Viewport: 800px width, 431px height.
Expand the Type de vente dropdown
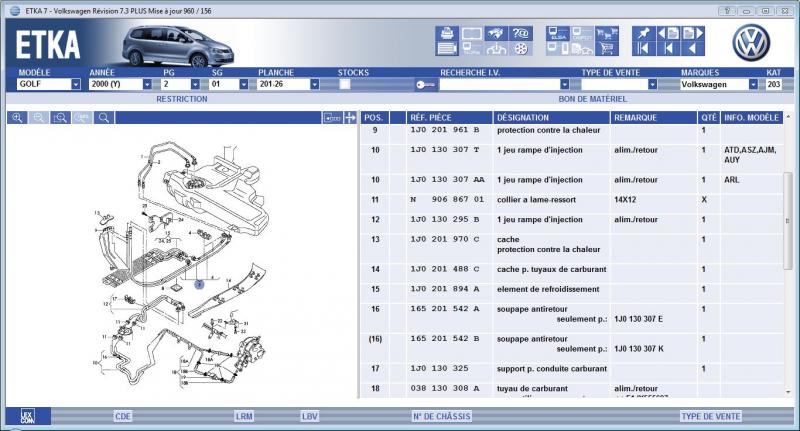coord(653,84)
